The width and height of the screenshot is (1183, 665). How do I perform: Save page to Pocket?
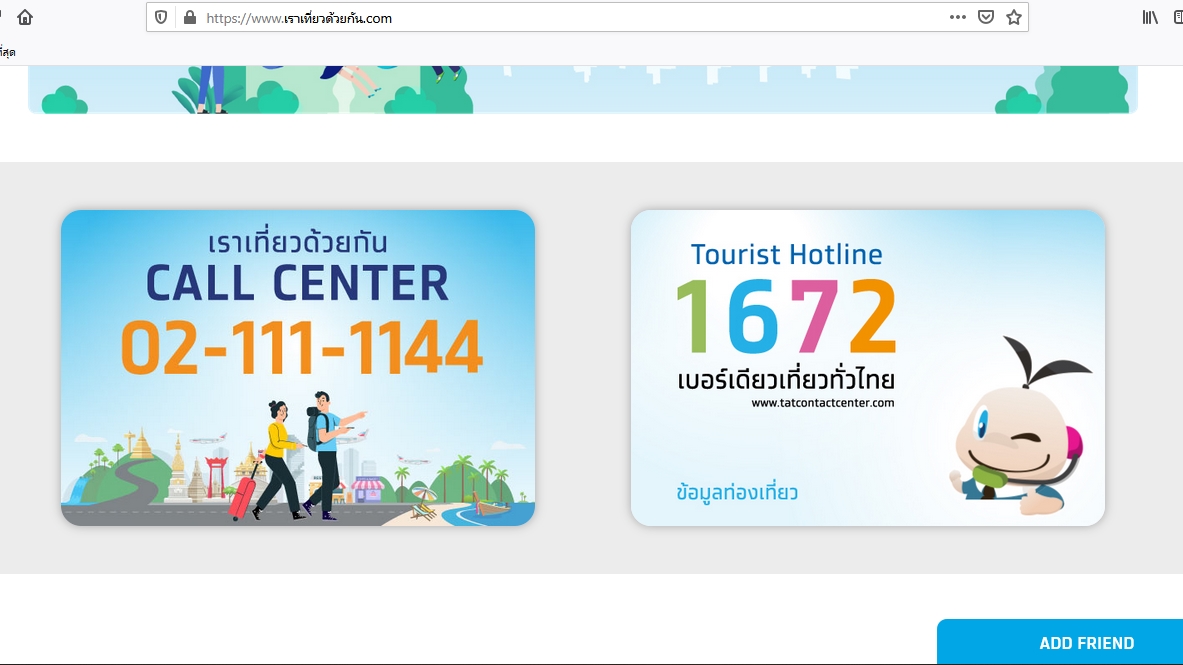985,17
